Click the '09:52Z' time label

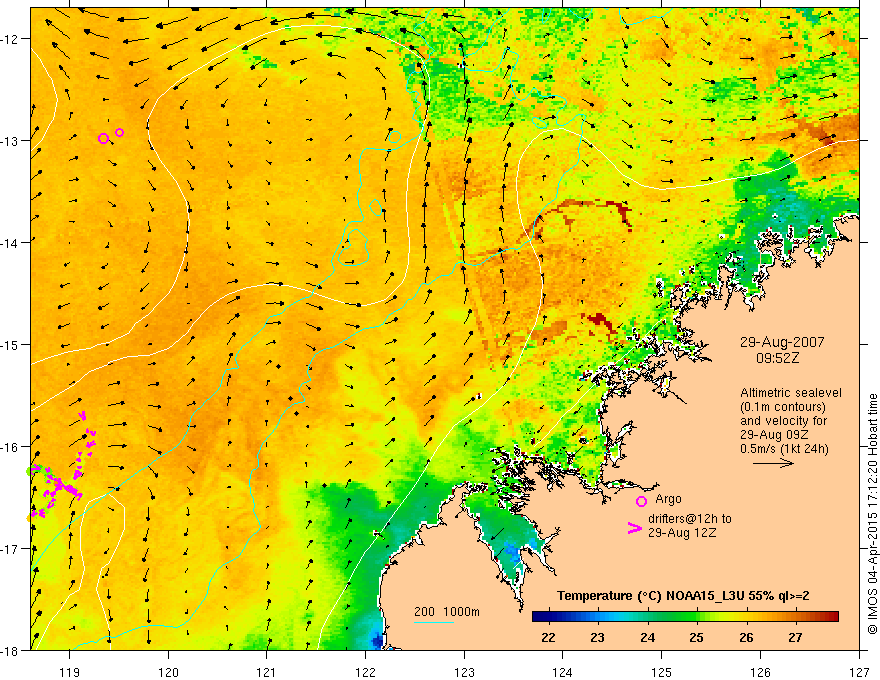[x=777, y=357]
